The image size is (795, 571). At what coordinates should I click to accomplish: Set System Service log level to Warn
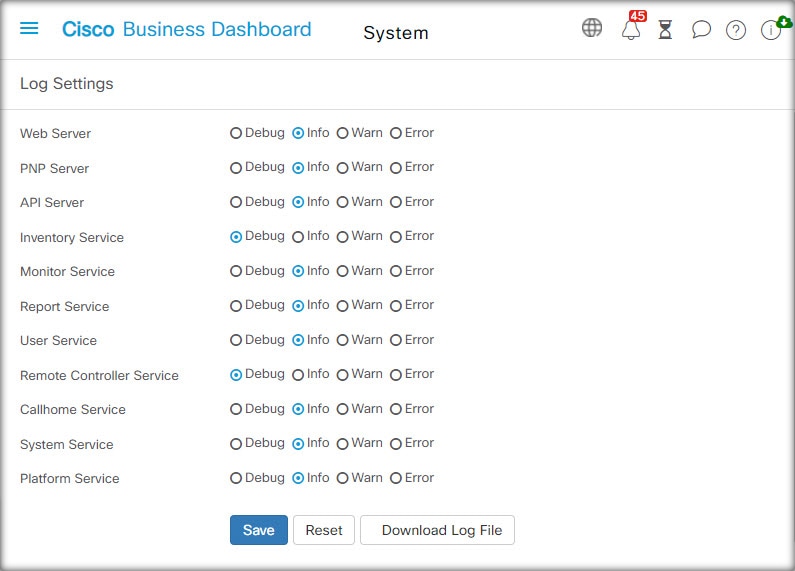tap(343, 443)
